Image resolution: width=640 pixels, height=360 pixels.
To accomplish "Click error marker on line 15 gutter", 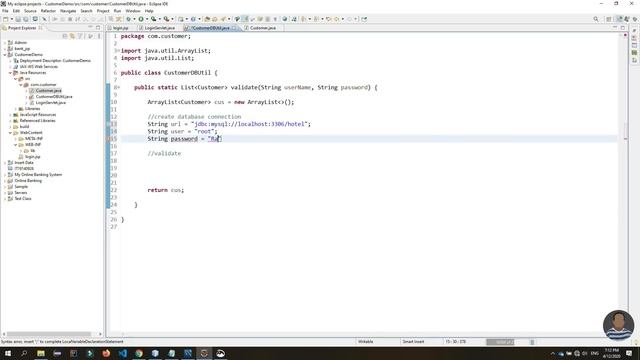I will pyautogui.click(x=109, y=139).
